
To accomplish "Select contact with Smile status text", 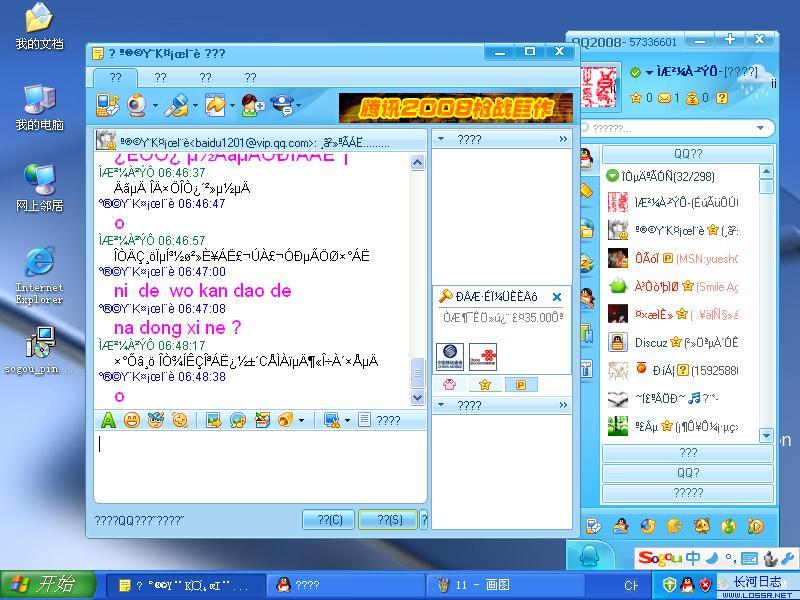I will 681,286.
